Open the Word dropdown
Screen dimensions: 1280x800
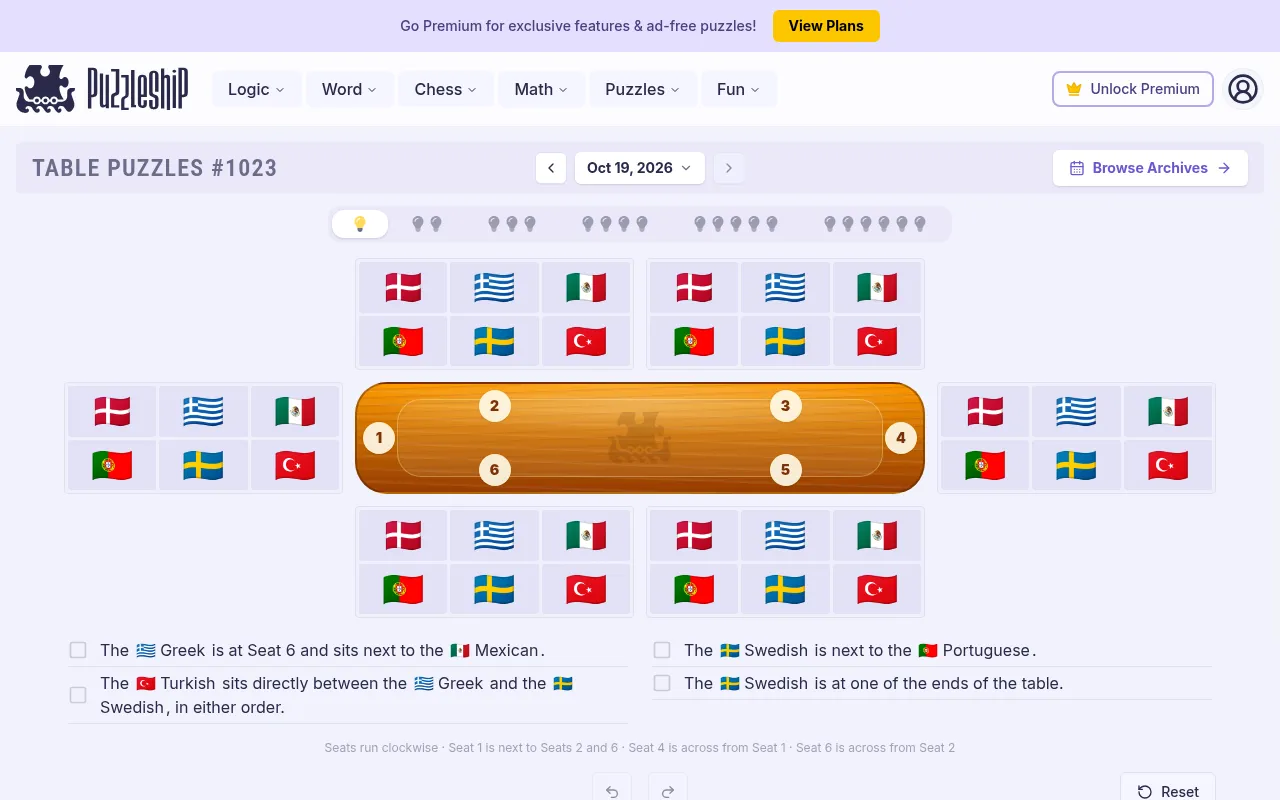point(350,89)
